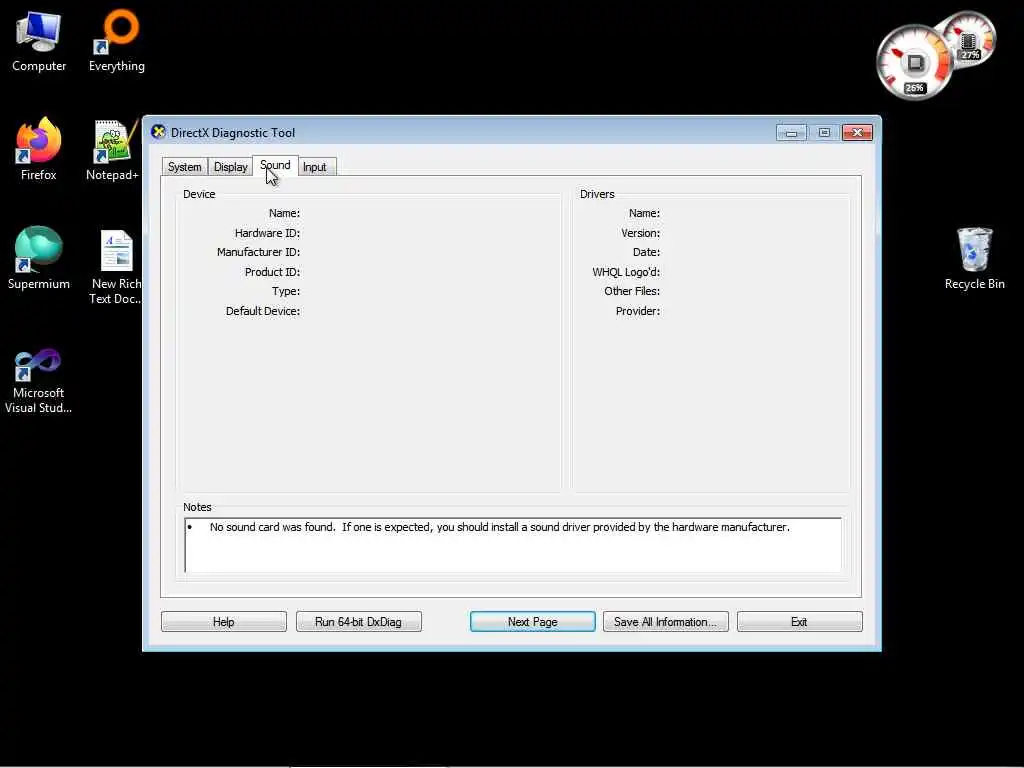
Task: Launch Firefox from the desktop
Action: pyautogui.click(x=39, y=149)
